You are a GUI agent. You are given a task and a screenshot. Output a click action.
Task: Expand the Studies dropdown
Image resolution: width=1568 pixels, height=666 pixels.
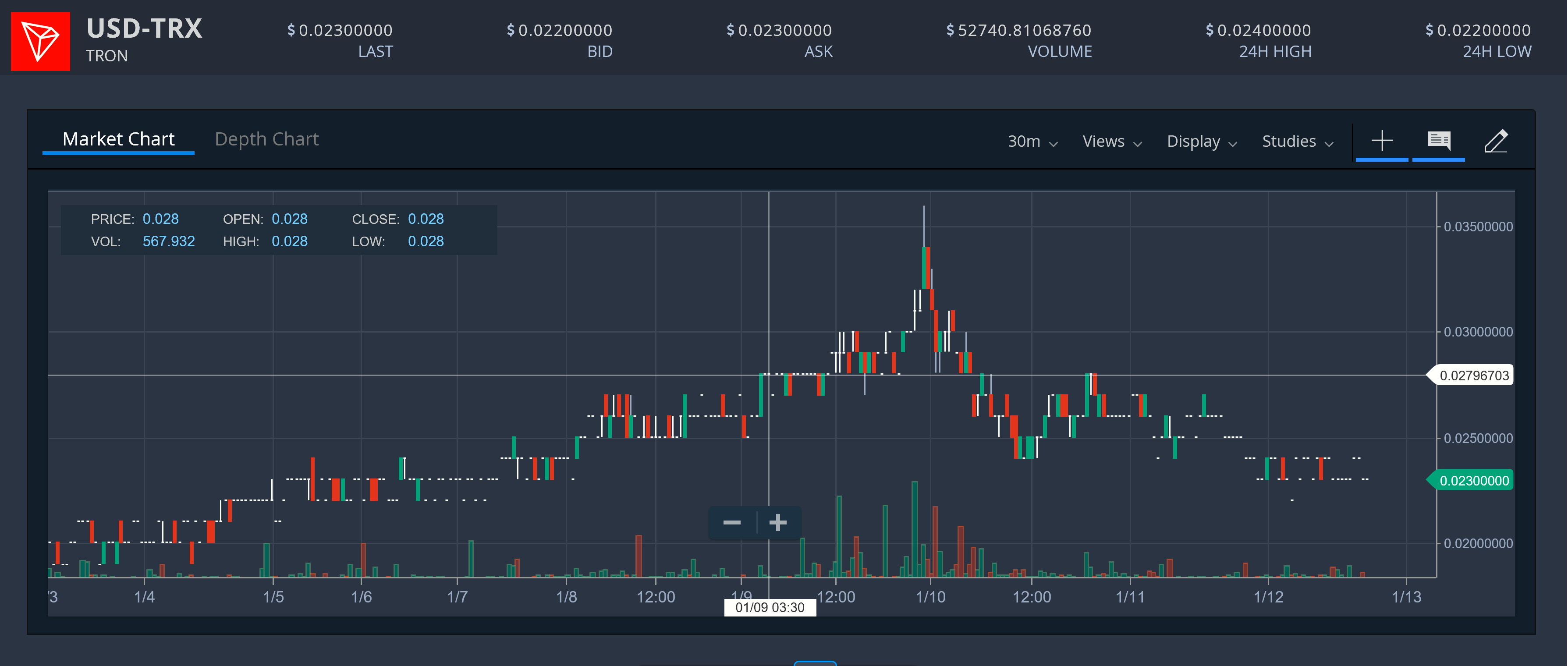point(1297,141)
